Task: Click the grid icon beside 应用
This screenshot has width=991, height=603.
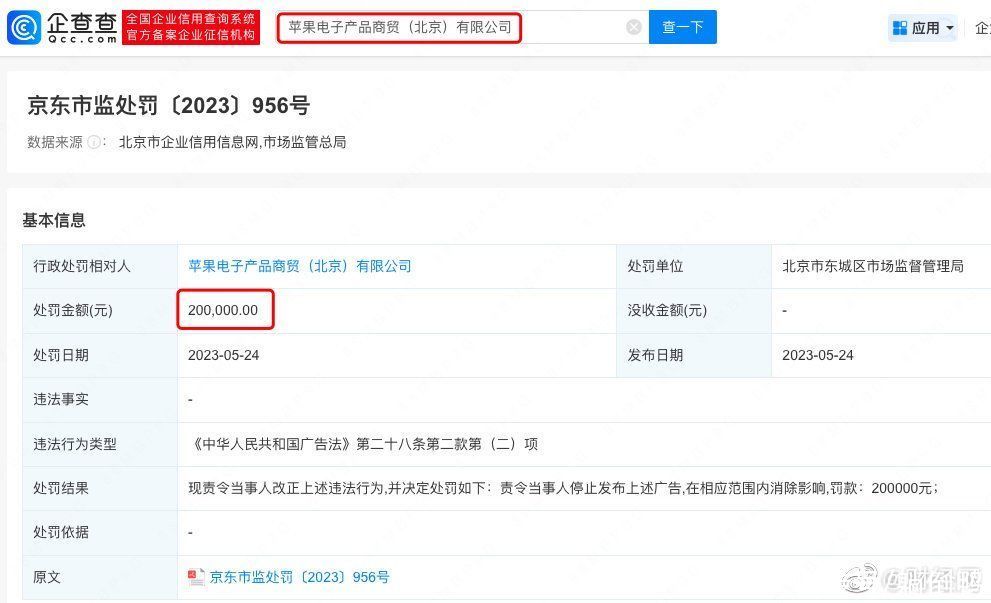Action: tap(899, 28)
